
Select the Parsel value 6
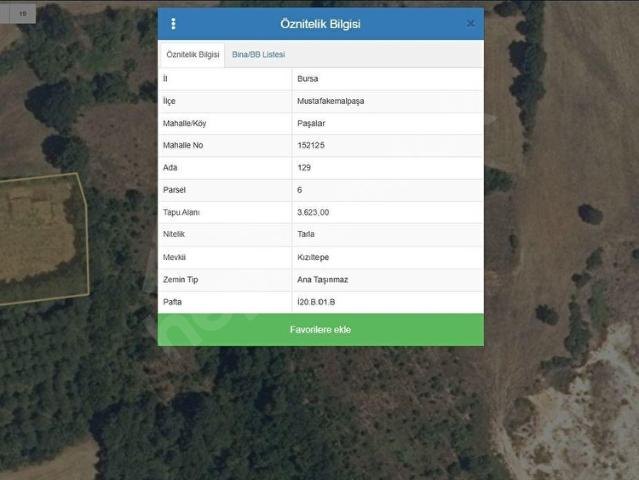[x=300, y=189]
